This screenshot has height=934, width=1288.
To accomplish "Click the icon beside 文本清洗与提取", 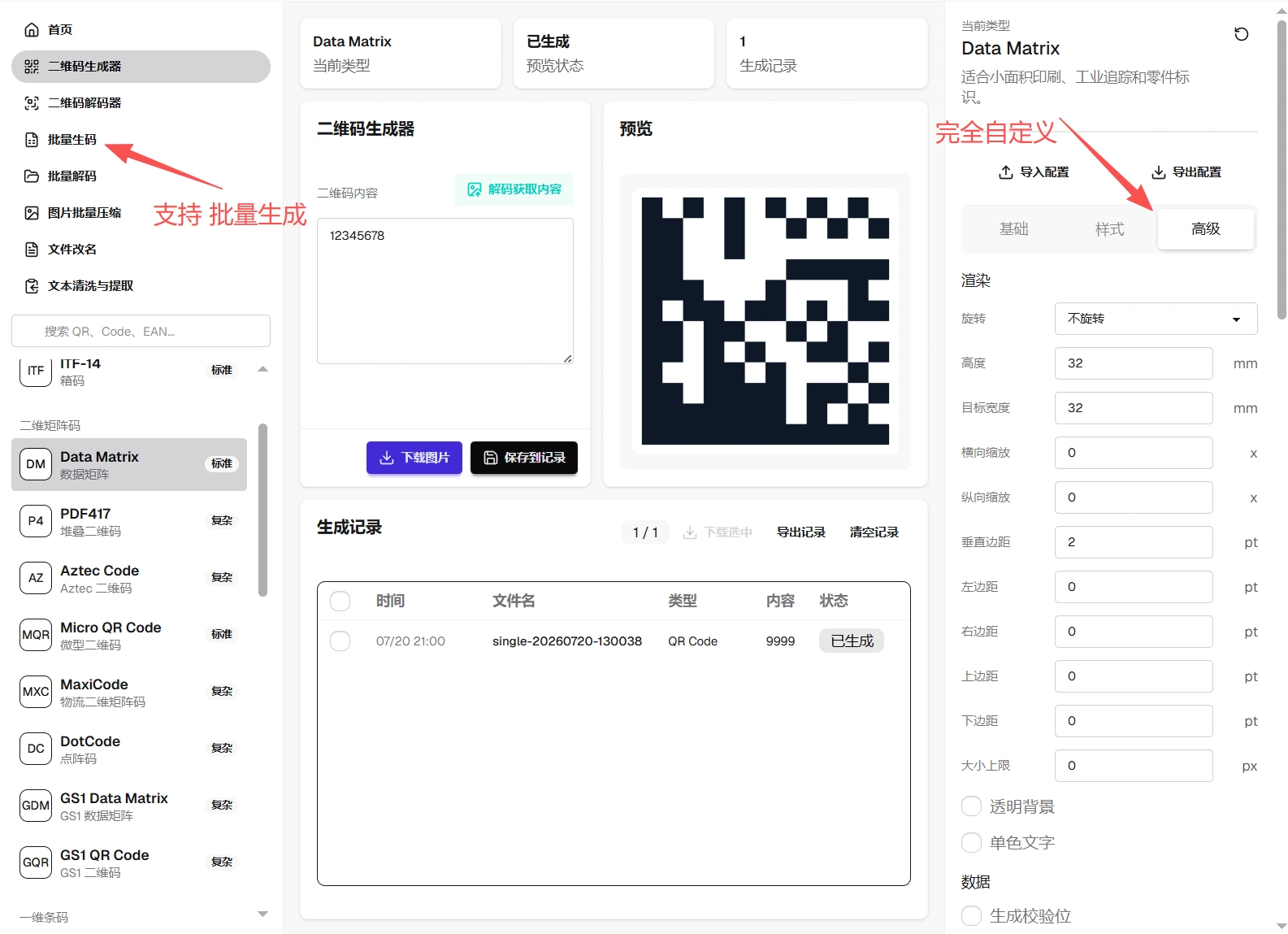I will click(x=32, y=286).
